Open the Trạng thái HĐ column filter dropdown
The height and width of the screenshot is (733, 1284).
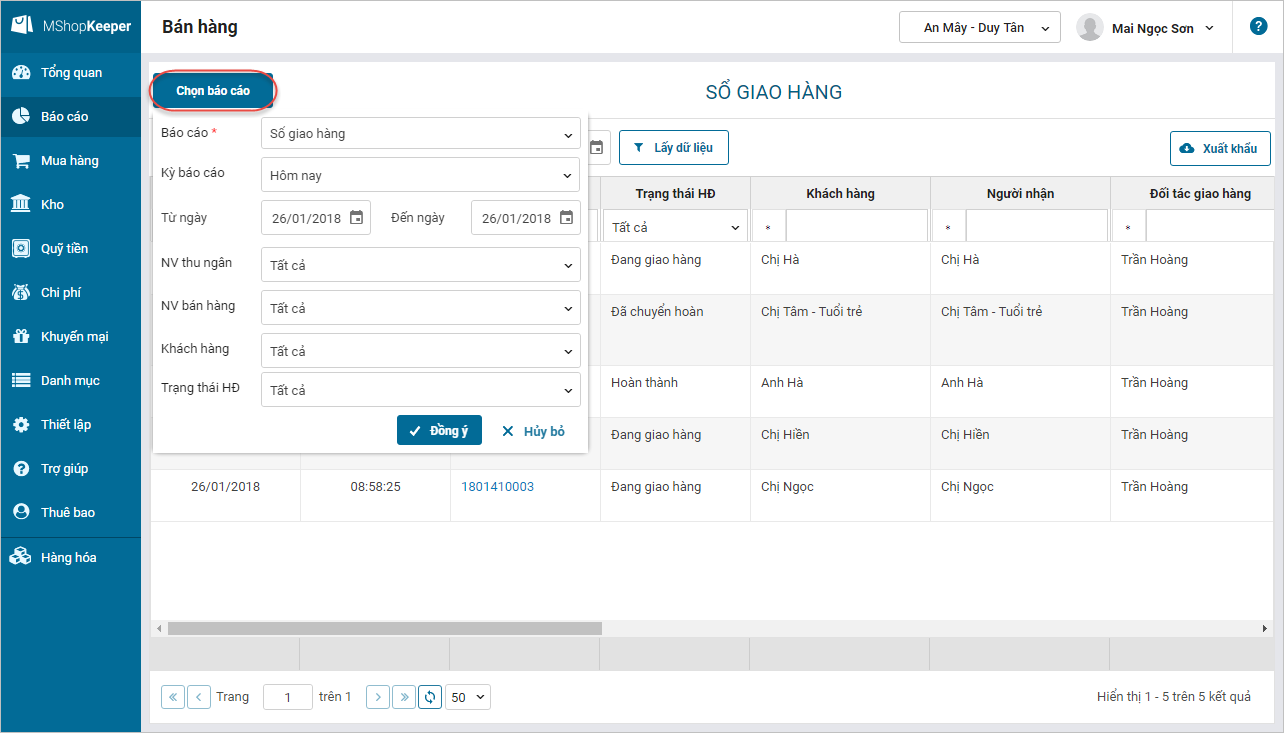coord(675,227)
